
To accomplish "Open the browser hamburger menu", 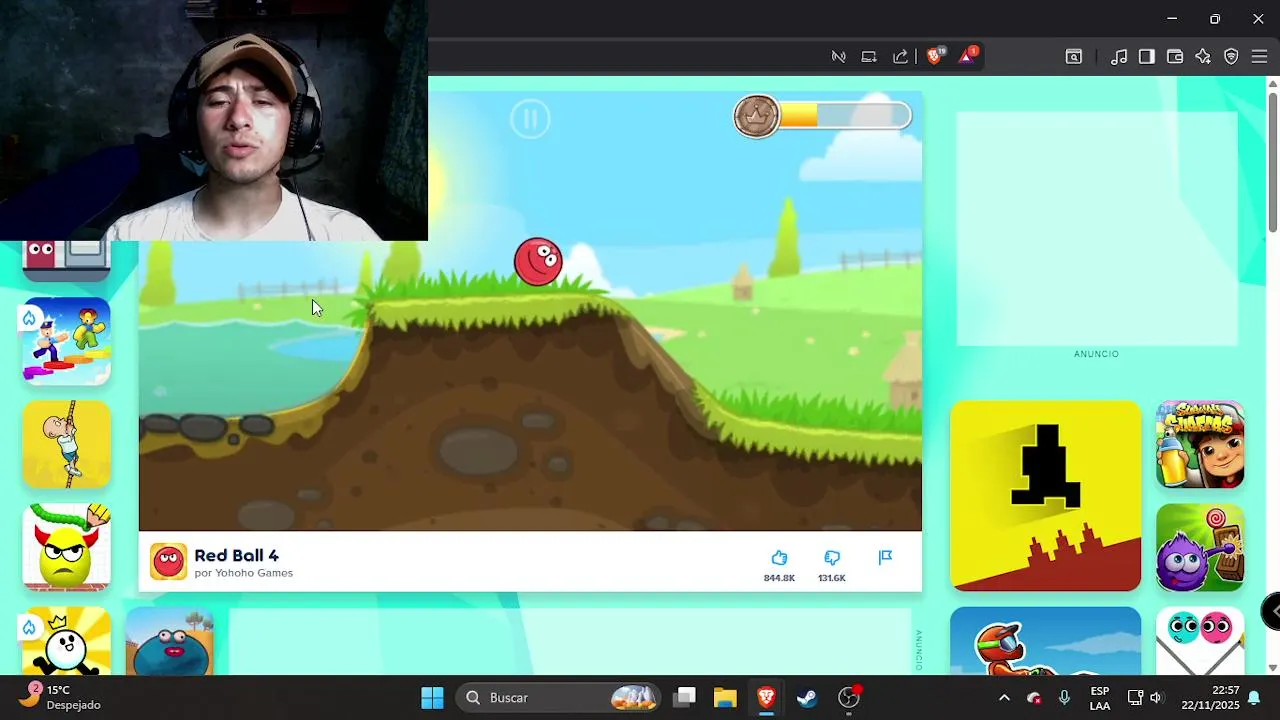I will coord(1259,57).
